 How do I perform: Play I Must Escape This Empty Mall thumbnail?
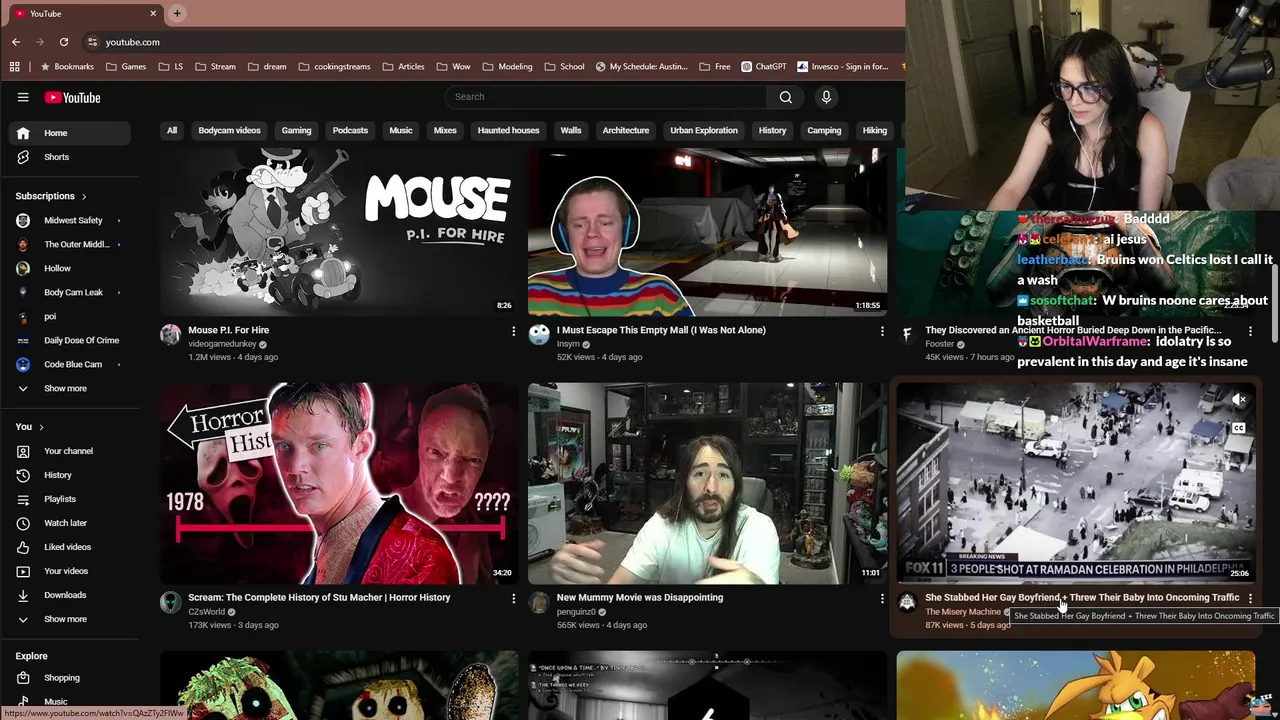[x=707, y=231]
